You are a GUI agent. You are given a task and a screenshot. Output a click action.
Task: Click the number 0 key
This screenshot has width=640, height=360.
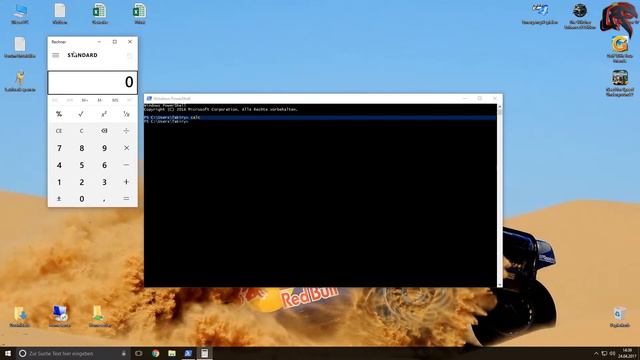[81, 199]
